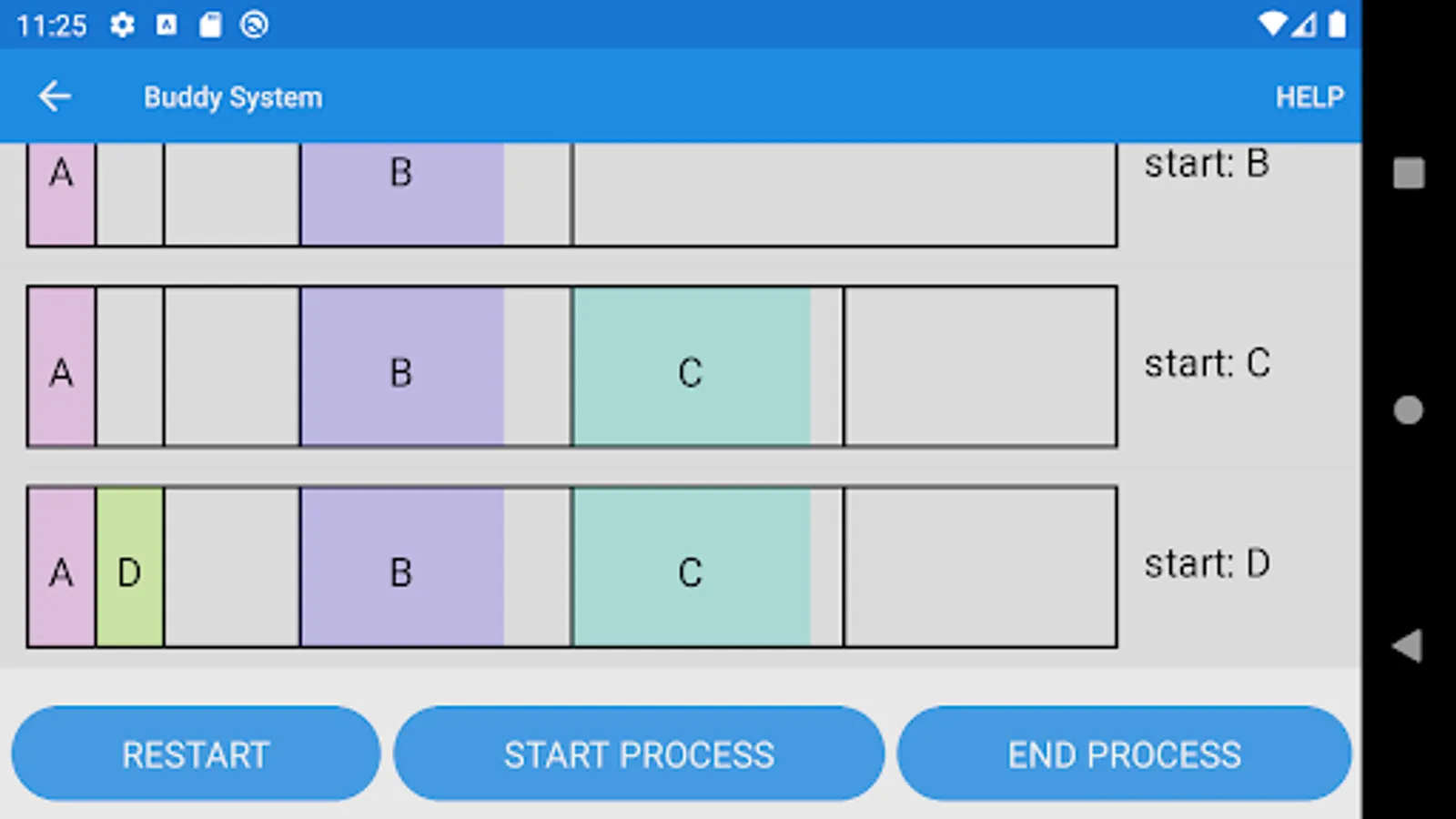Viewport: 1456px width, 819px height.
Task: Tap the Buddy System title text
Action: point(233,97)
